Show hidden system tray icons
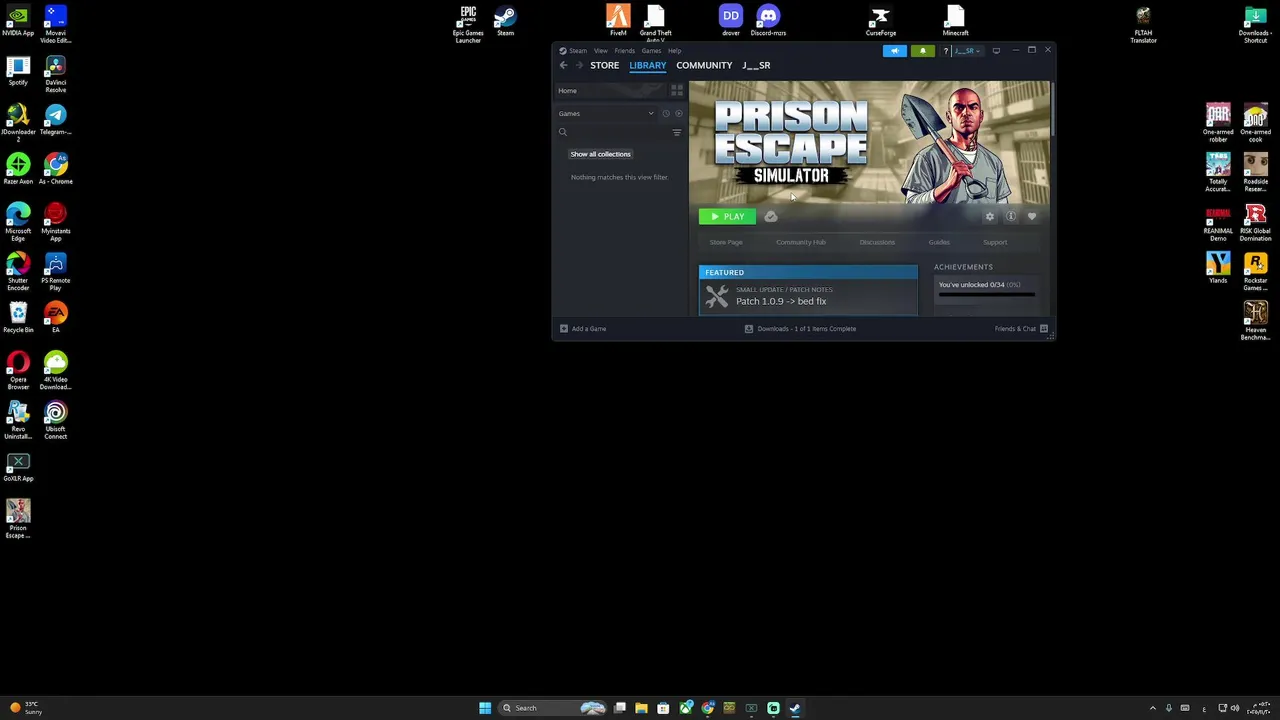The height and width of the screenshot is (720, 1280). [x=1152, y=708]
